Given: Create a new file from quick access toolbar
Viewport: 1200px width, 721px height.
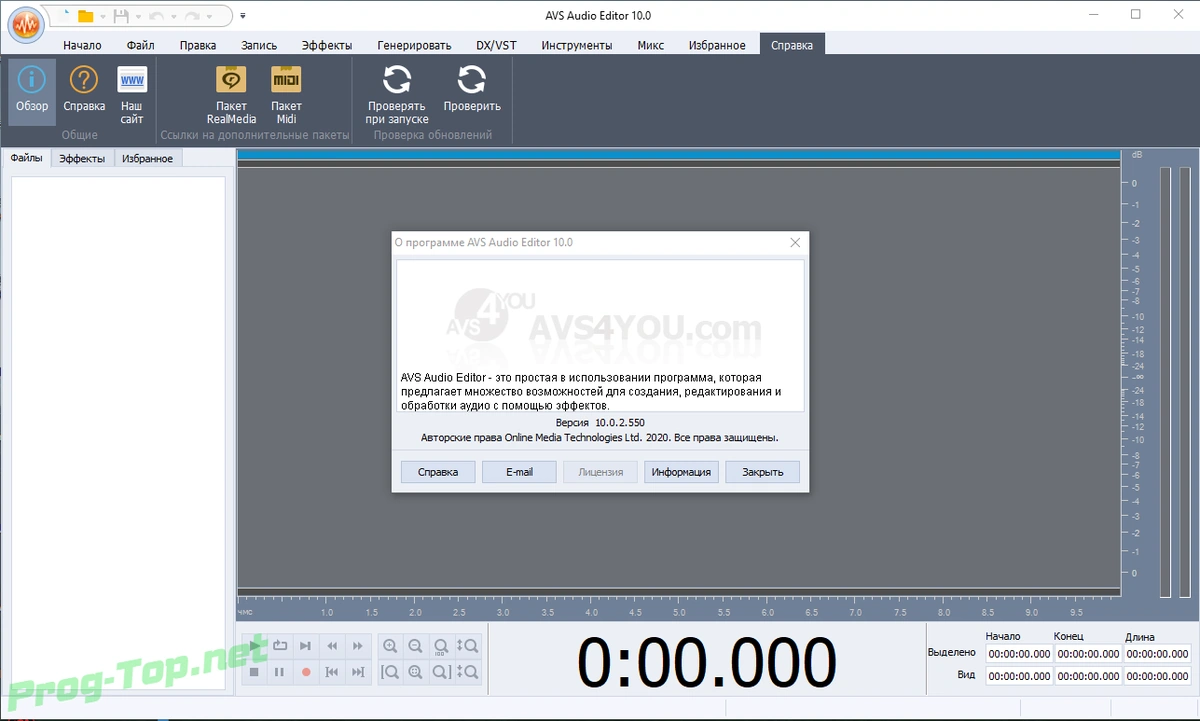Looking at the screenshot, I should 64,16.
